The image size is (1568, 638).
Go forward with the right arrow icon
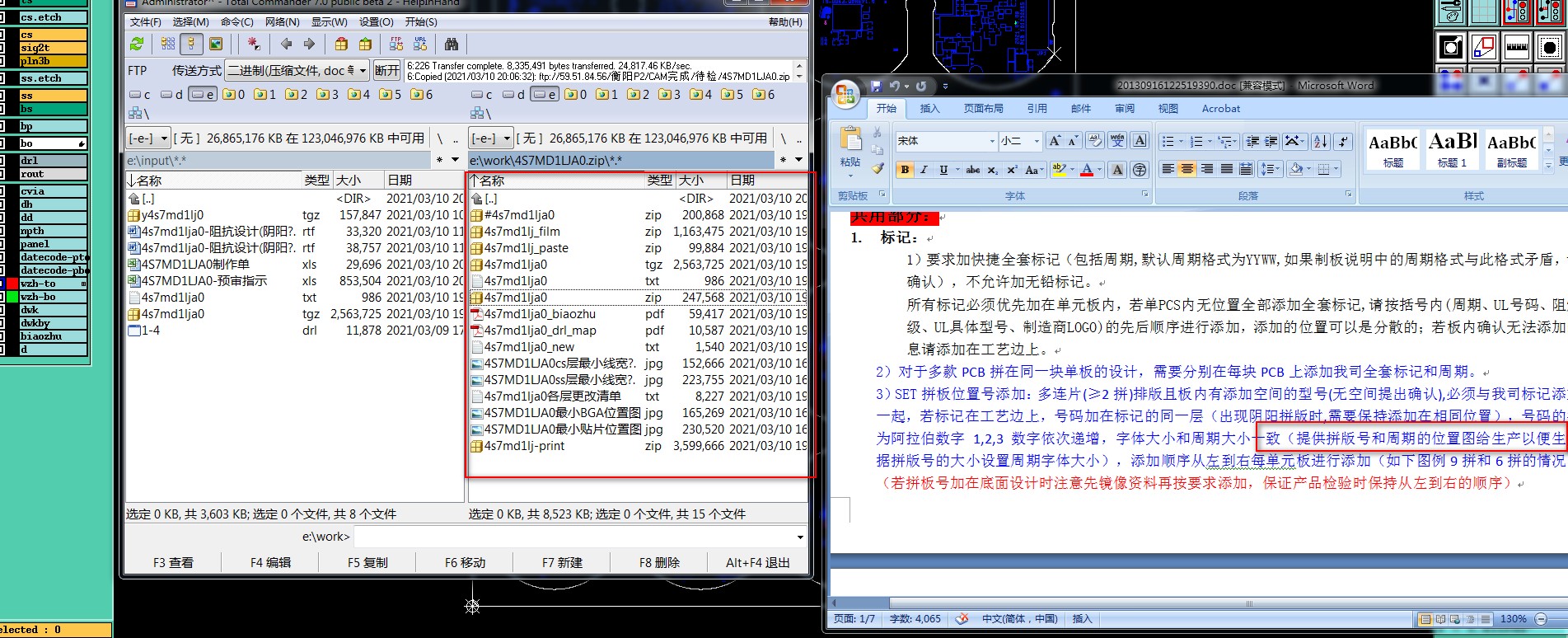pos(309,44)
